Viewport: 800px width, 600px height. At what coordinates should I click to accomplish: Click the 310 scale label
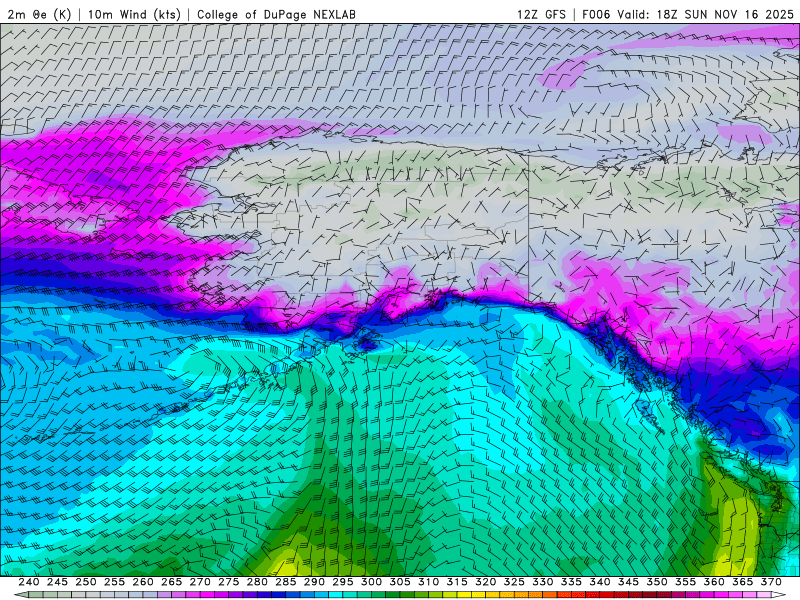[x=429, y=582]
